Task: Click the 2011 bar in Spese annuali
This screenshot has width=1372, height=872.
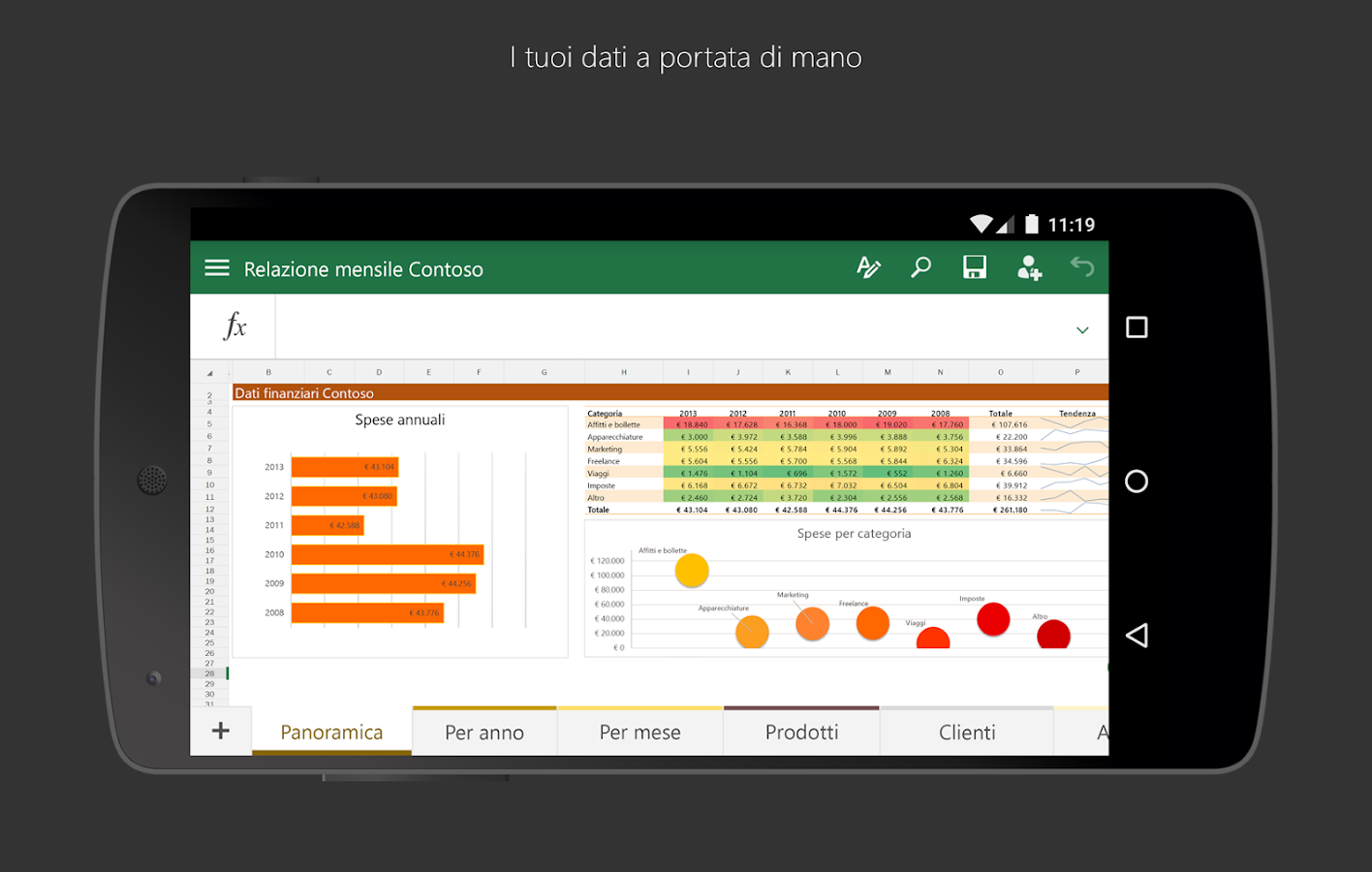Action: (x=327, y=525)
